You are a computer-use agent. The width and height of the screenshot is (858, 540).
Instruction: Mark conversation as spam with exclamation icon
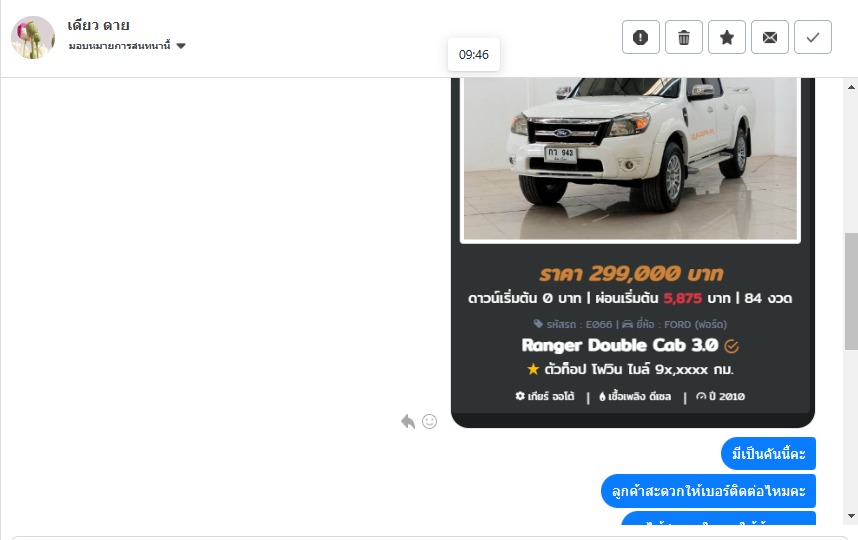point(640,37)
